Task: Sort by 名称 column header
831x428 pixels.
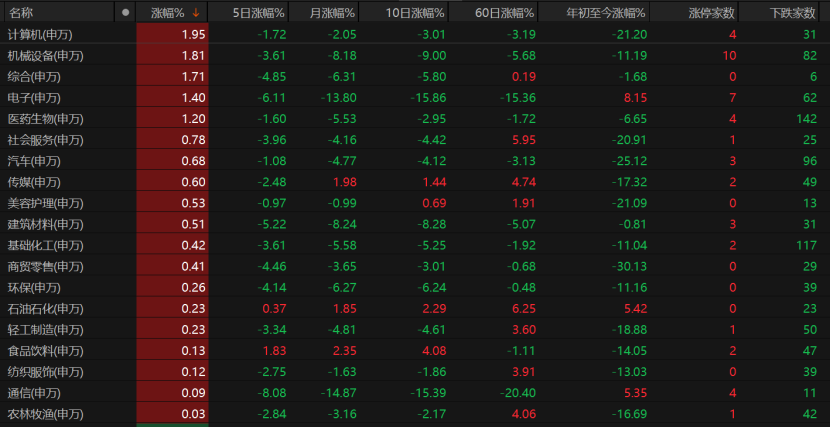Action: tap(21, 13)
